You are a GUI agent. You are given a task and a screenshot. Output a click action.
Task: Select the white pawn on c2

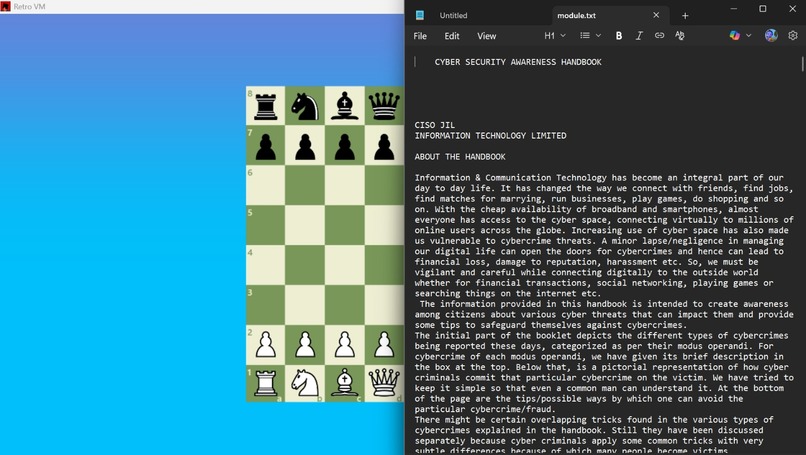(345, 344)
